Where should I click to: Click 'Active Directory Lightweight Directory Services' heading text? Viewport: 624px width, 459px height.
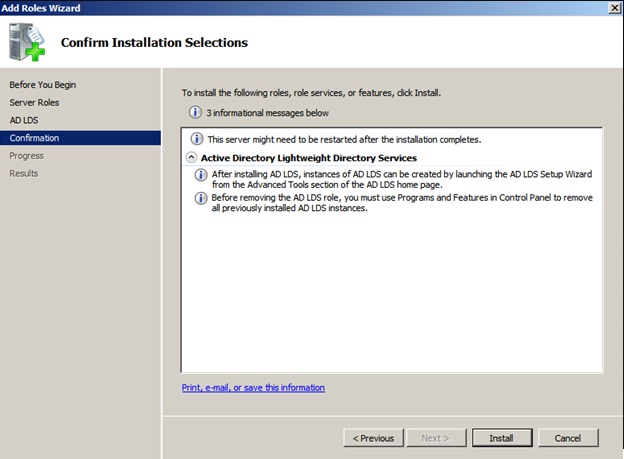309,158
